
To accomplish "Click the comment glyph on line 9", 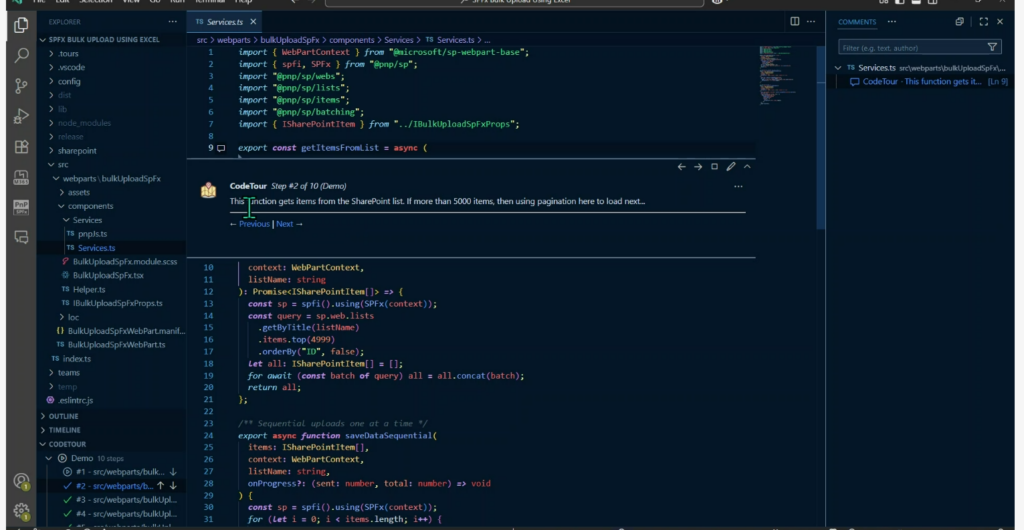I will coord(221,148).
